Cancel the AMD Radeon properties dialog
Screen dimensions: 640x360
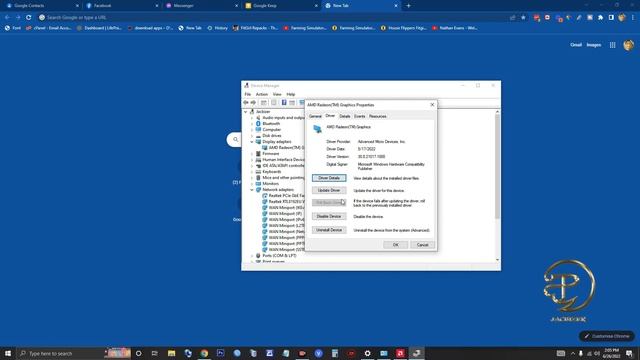pyautogui.click(x=422, y=245)
